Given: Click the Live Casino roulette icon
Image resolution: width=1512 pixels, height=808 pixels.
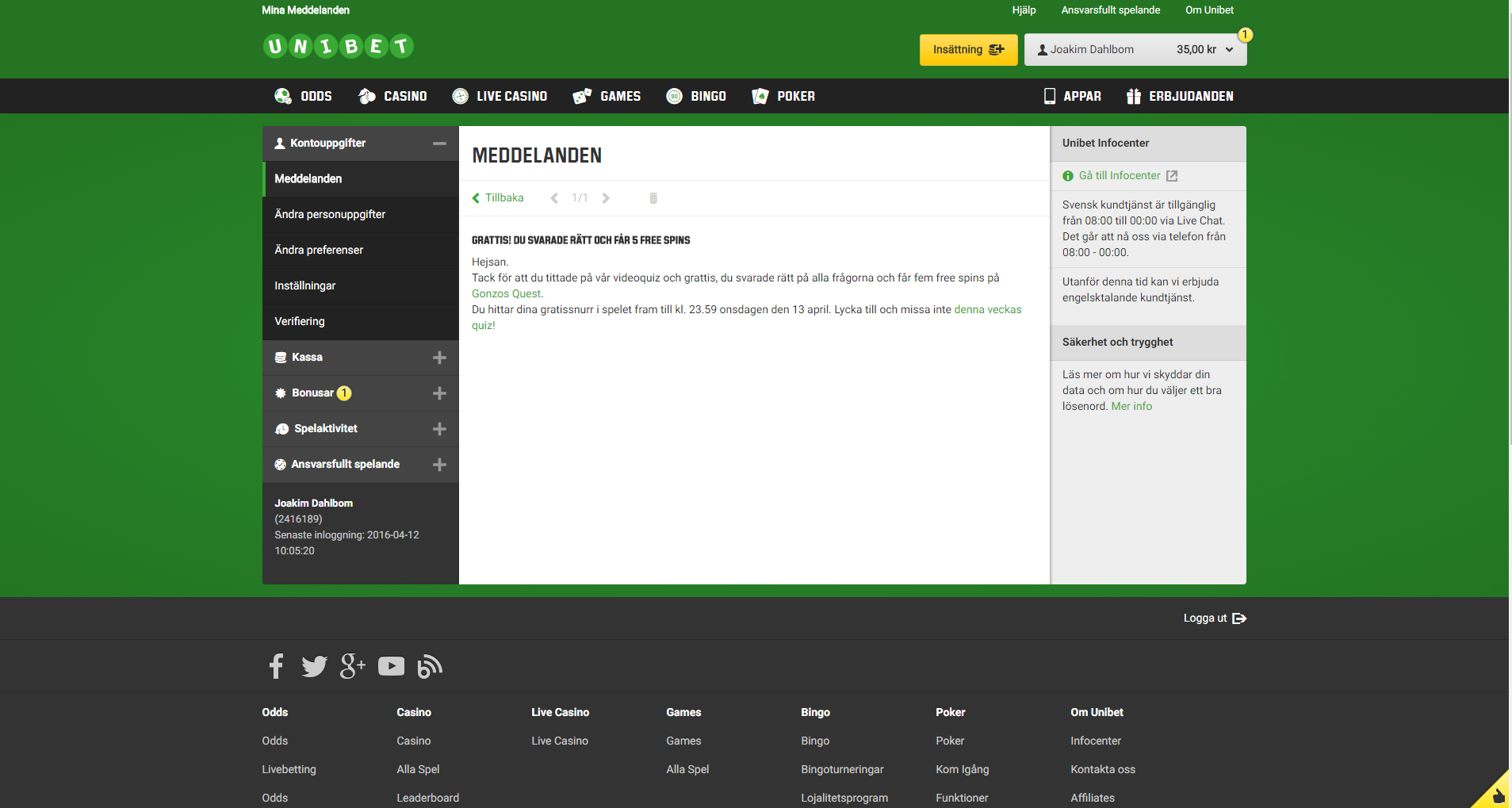Looking at the screenshot, I should pyautogui.click(x=460, y=96).
